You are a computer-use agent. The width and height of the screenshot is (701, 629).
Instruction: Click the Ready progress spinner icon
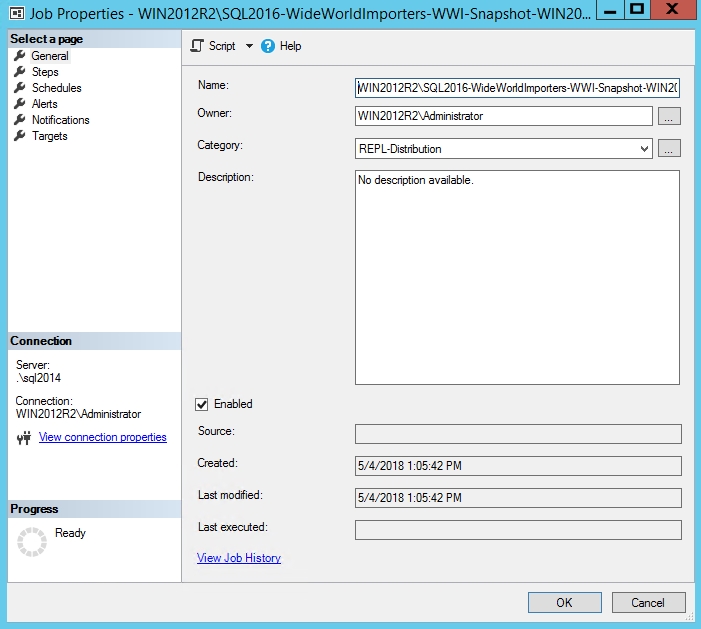click(x=32, y=542)
